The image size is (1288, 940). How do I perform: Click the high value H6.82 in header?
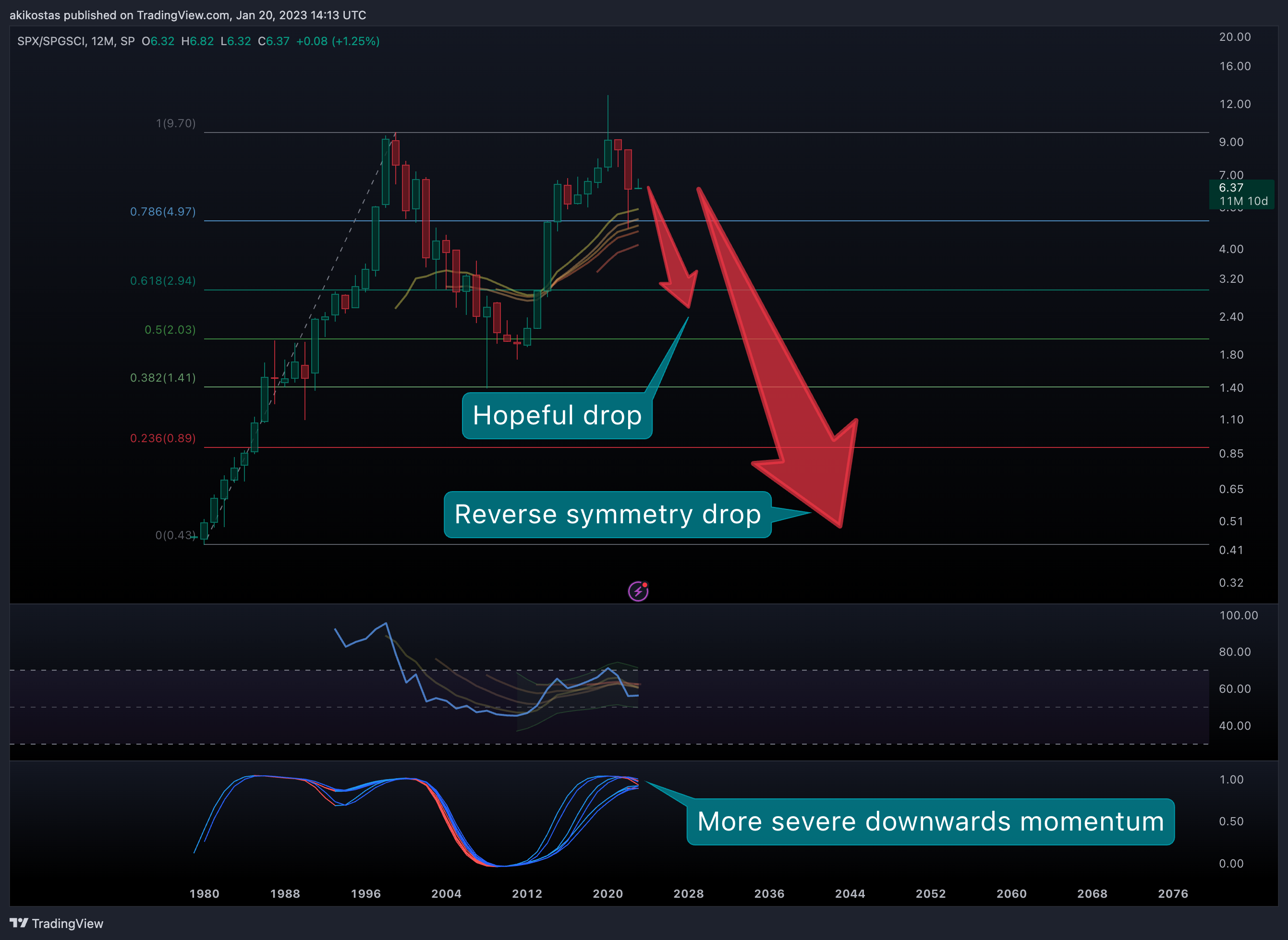click(197, 41)
